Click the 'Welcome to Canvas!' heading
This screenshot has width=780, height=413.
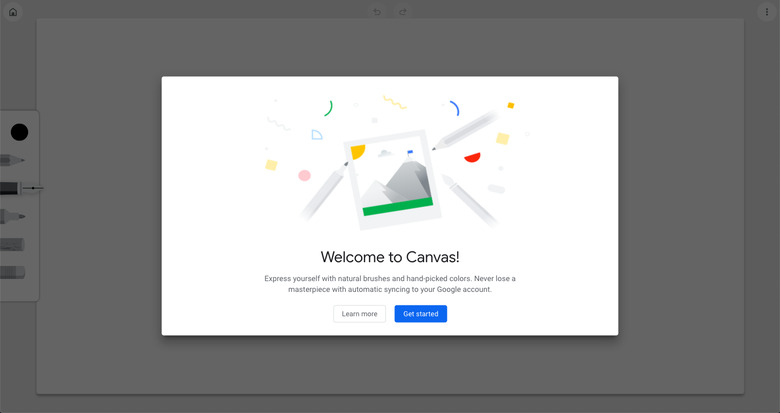pos(390,257)
